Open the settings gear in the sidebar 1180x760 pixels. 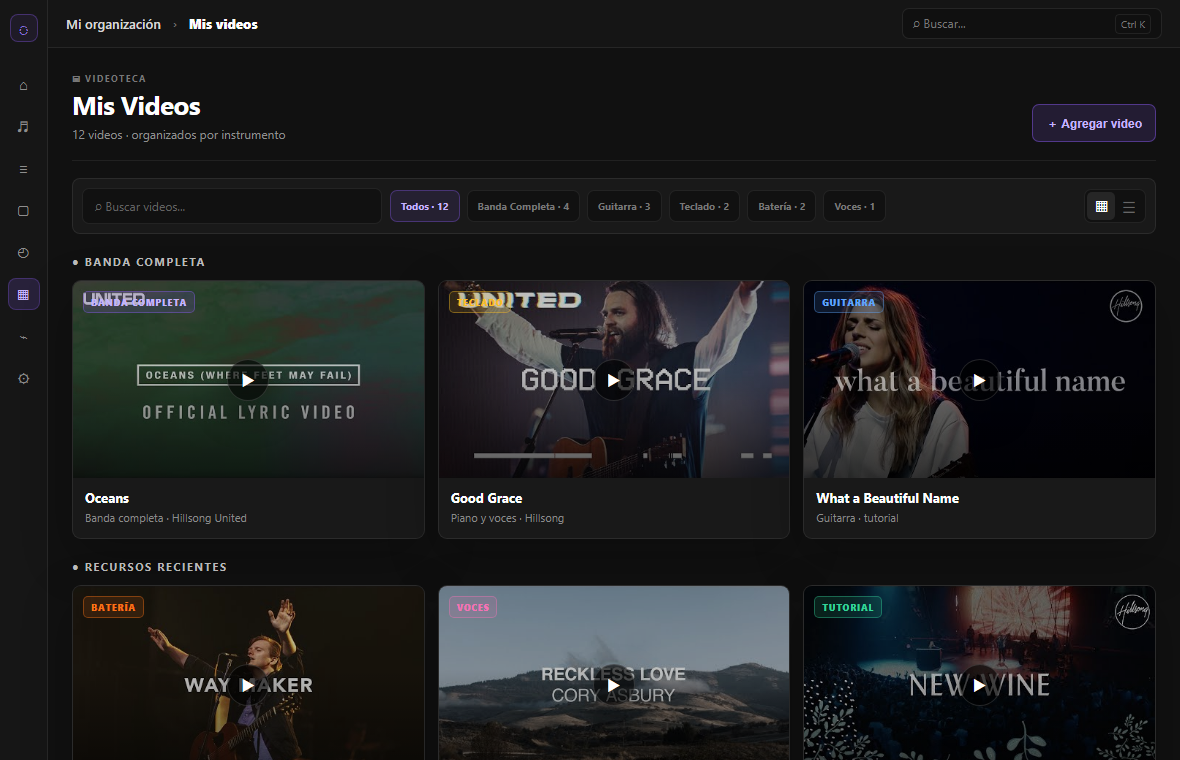tap(23, 378)
